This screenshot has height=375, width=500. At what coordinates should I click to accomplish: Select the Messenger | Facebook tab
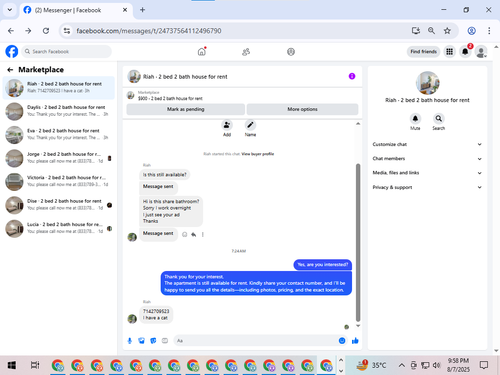click(x=75, y=10)
